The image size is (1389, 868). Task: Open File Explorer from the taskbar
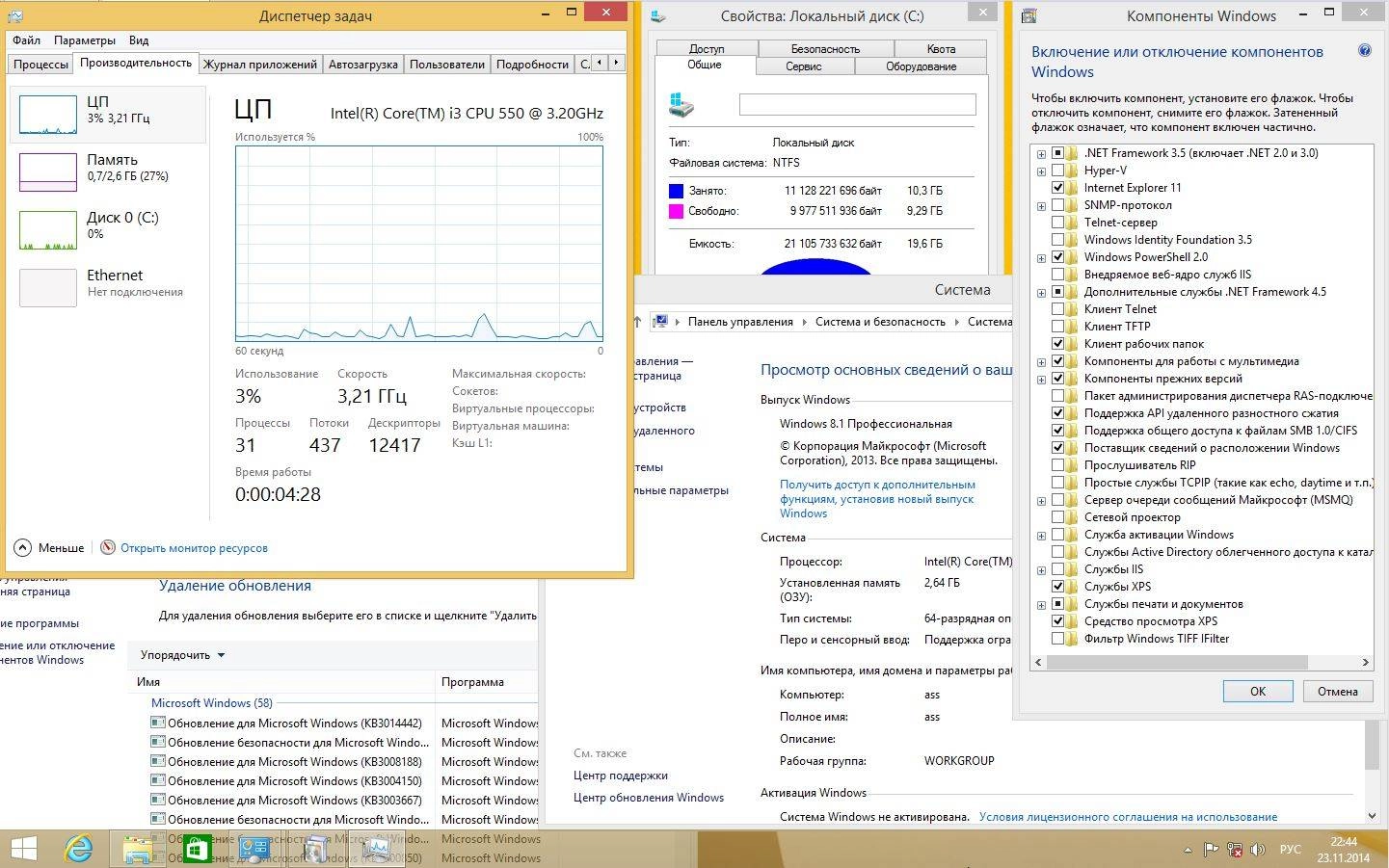pos(138,849)
